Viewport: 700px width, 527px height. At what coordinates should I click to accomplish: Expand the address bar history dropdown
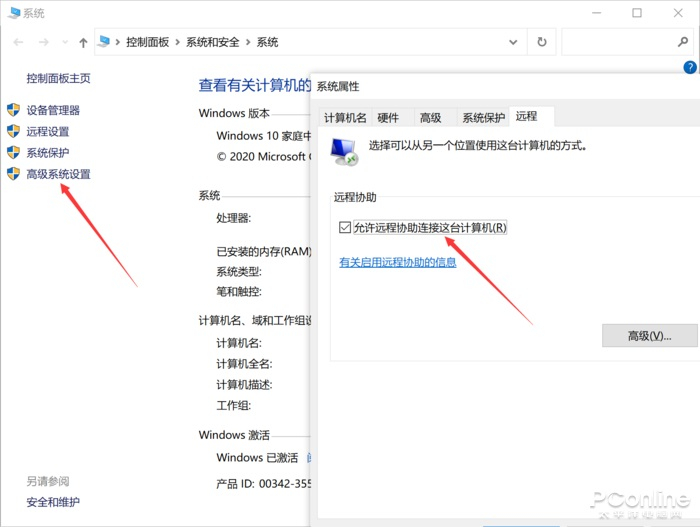coord(513,42)
